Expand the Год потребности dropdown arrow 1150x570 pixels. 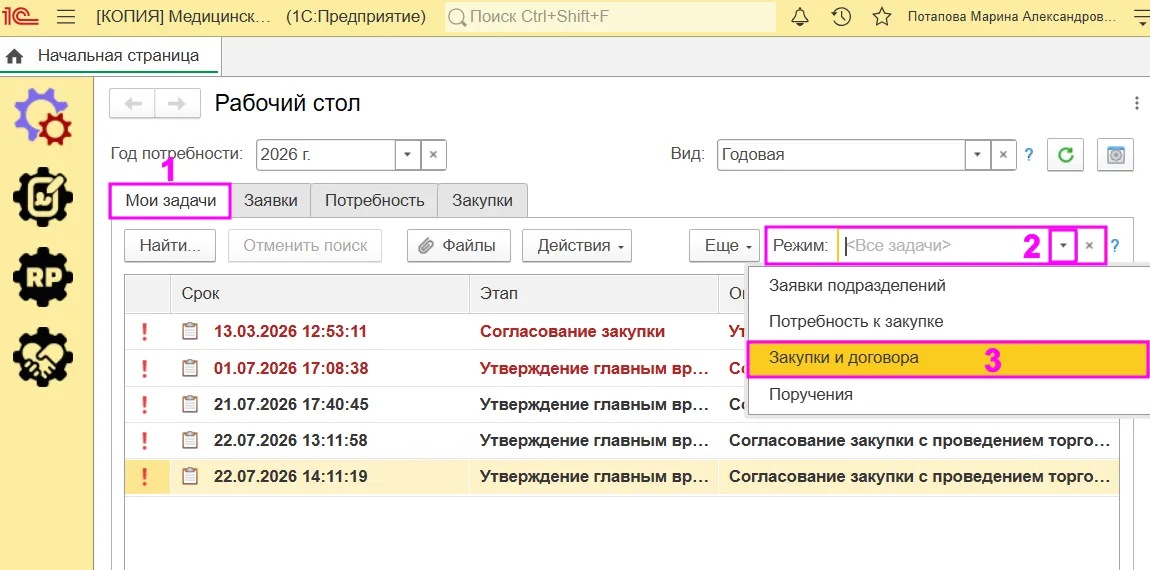[x=408, y=155]
